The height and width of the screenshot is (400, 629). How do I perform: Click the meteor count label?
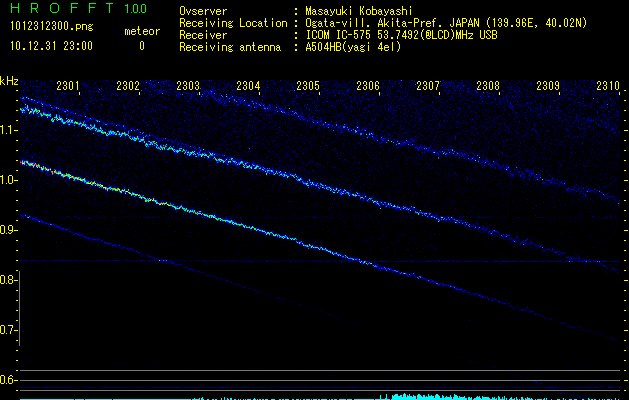(x=142, y=31)
